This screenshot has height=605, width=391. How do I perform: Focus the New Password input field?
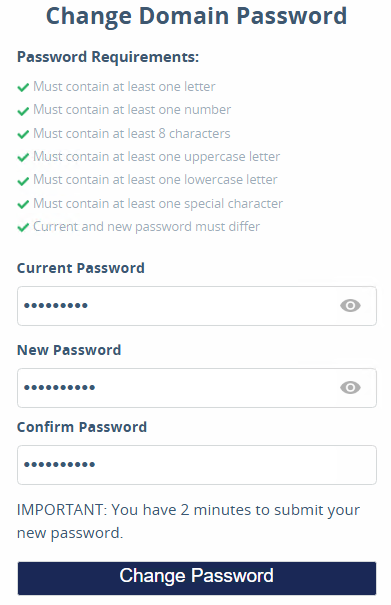tap(197, 388)
